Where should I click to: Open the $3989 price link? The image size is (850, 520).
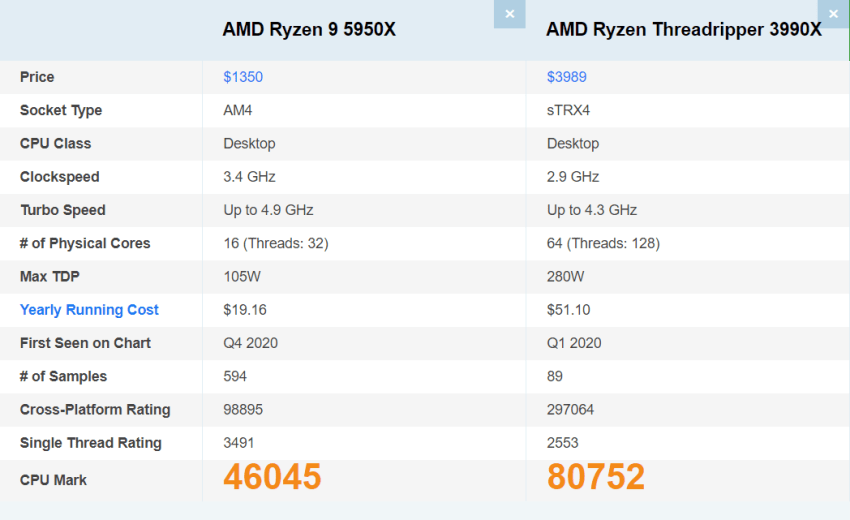click(567, 77)
